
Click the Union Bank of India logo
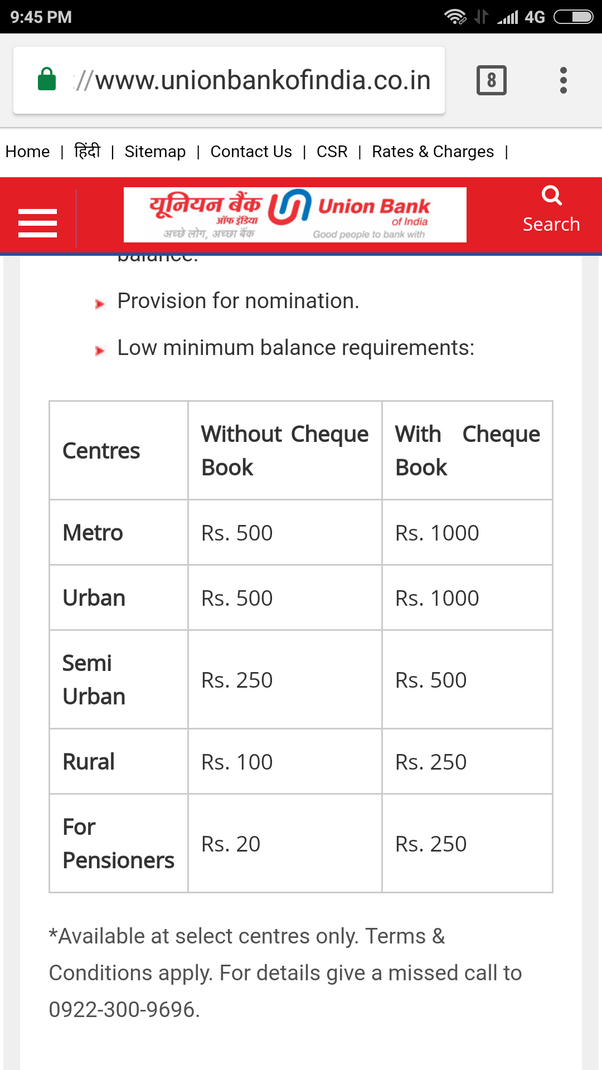pos(295,215)
